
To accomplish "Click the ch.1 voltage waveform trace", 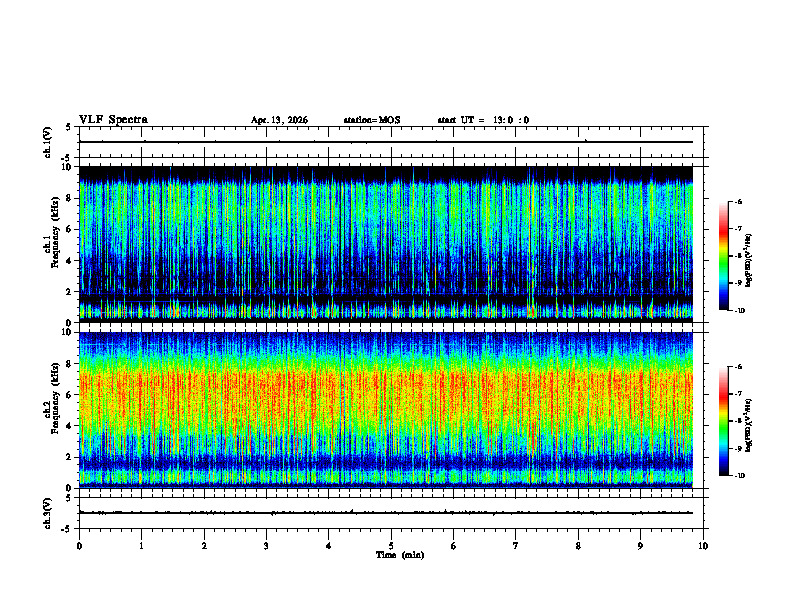I will (386, 142).
